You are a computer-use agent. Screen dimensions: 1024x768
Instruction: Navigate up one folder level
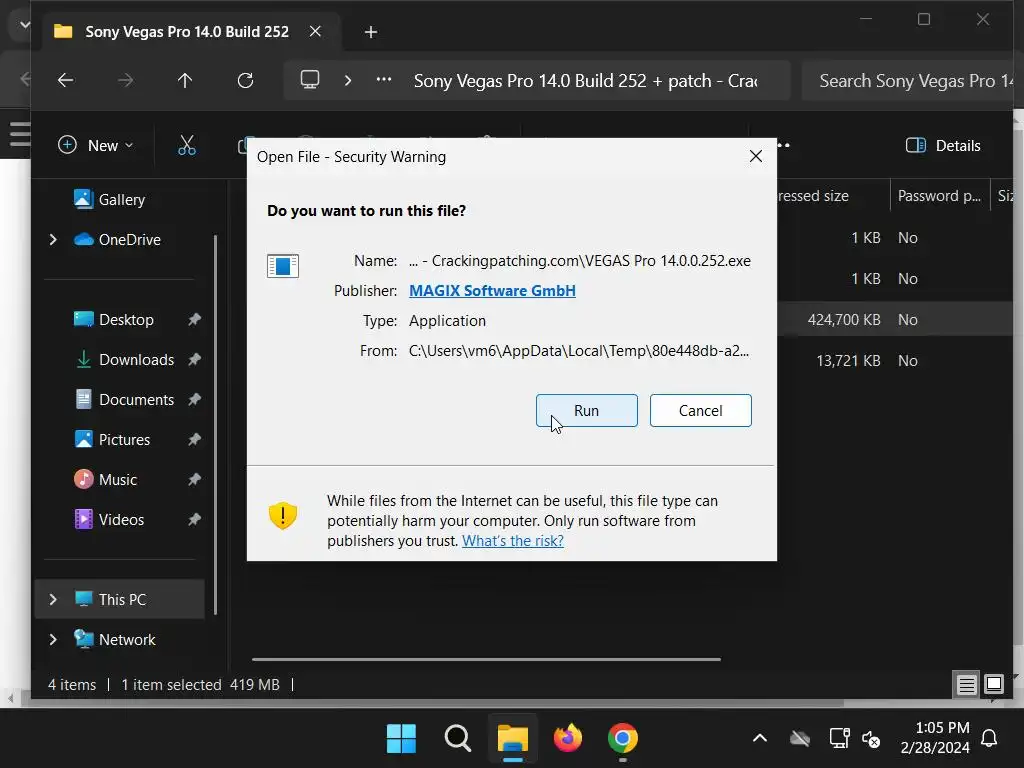[185, 80]
